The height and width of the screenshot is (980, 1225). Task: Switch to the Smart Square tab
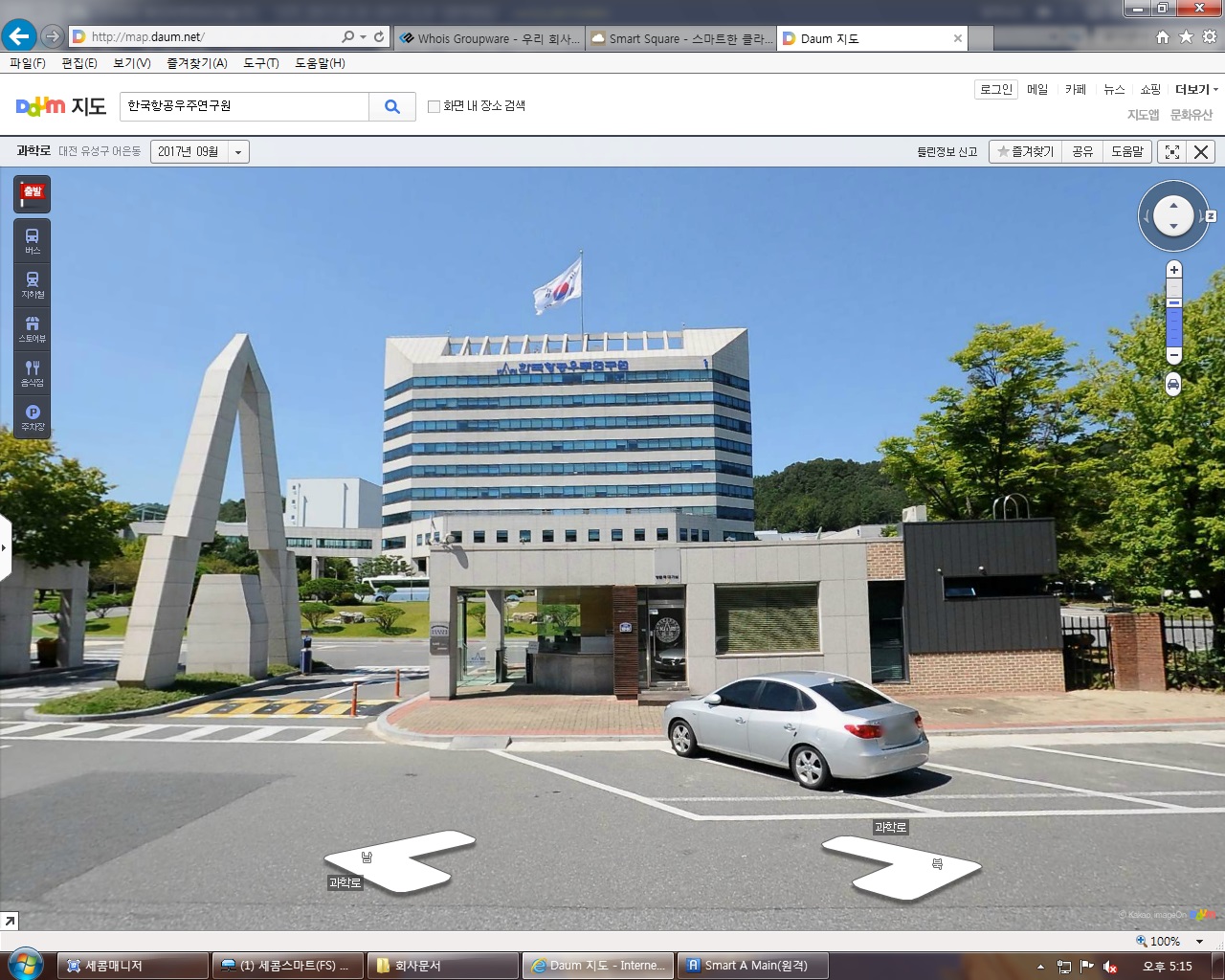681,38
